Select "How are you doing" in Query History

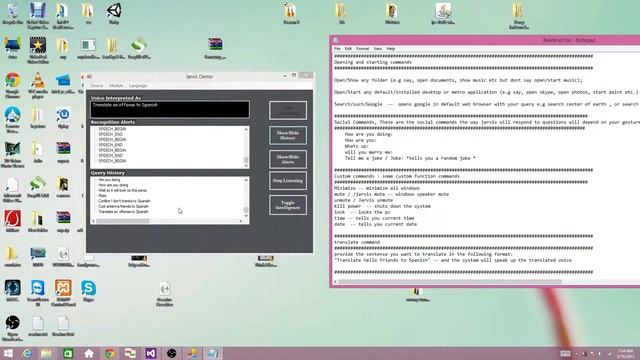pos(113,185)
